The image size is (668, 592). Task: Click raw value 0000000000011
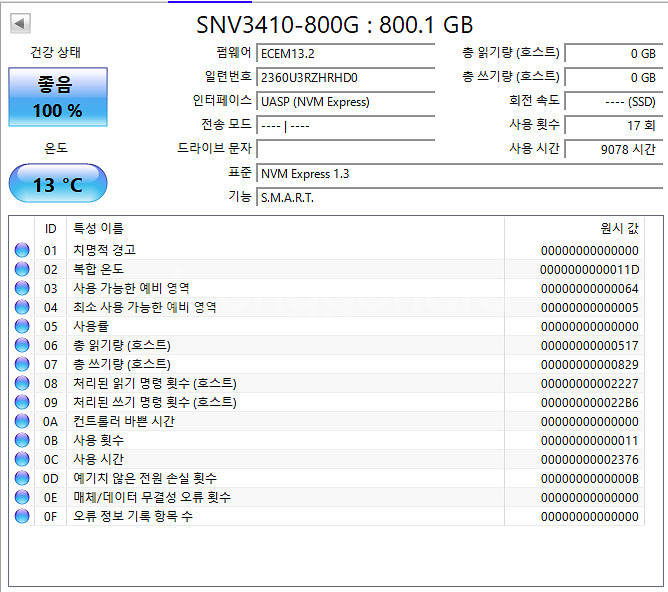590,440
